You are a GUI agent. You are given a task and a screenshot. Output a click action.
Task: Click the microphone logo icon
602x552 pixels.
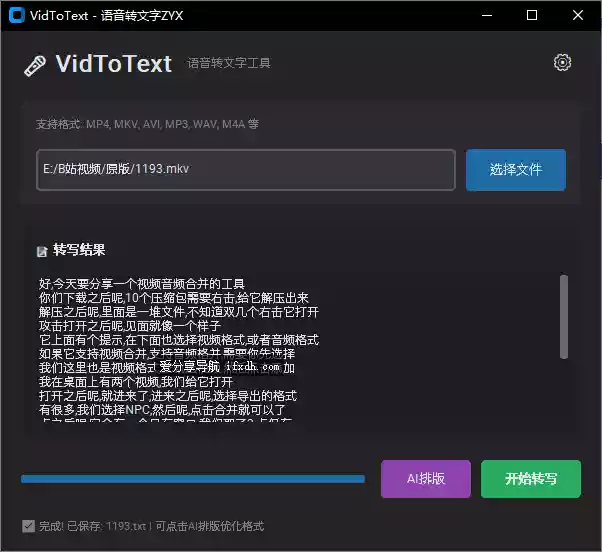35,66
